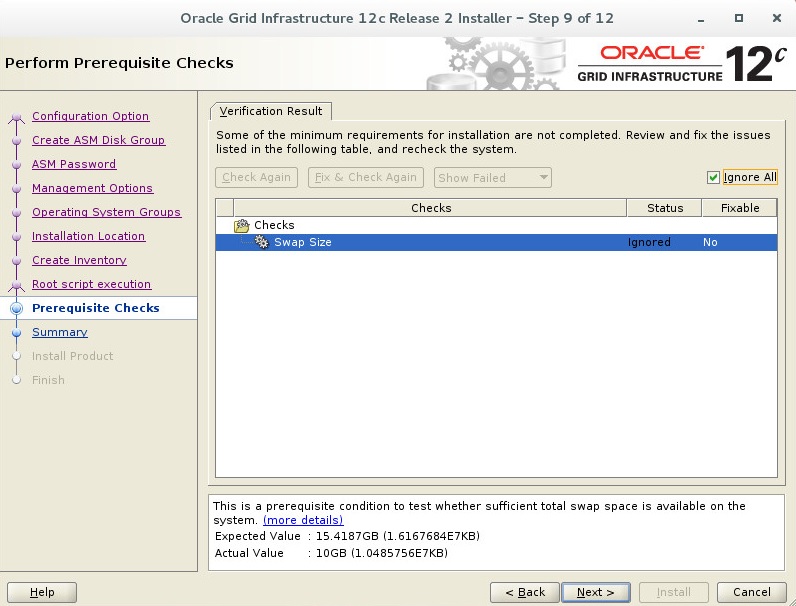Screen dimensions: 796x606
Task: Click the Expected Value 15.4187GB text
Action: coord(398,536)
